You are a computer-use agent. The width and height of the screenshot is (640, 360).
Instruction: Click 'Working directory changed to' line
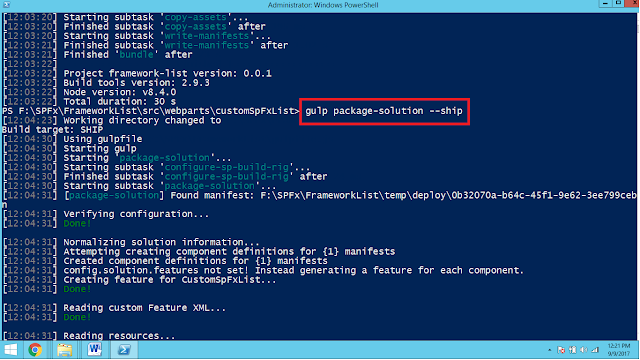click(x=142, y=120)
